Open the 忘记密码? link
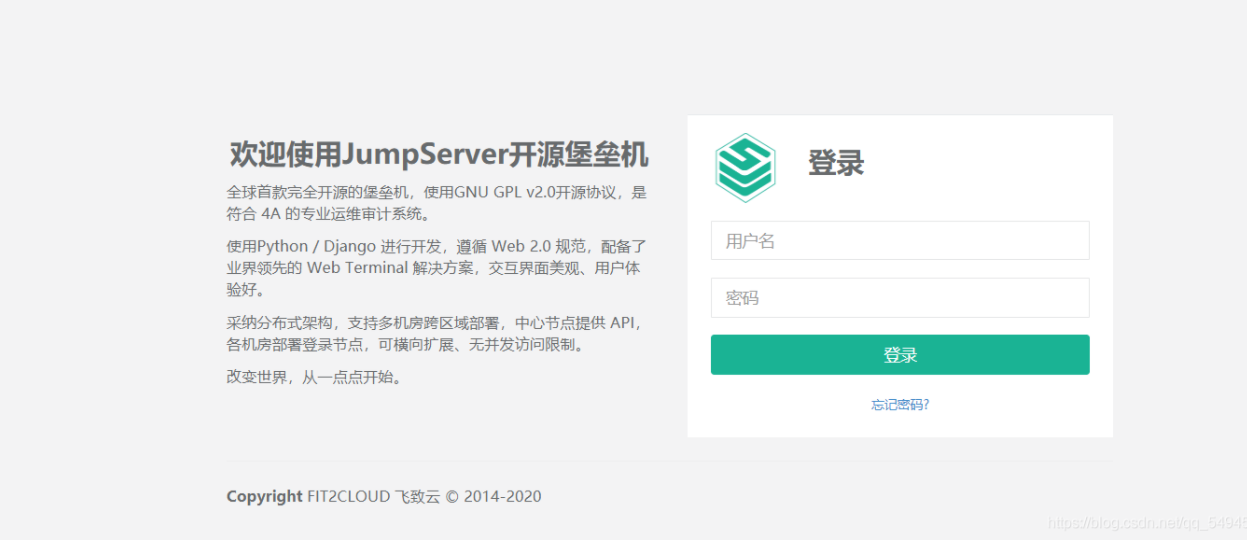 point(900,405)
